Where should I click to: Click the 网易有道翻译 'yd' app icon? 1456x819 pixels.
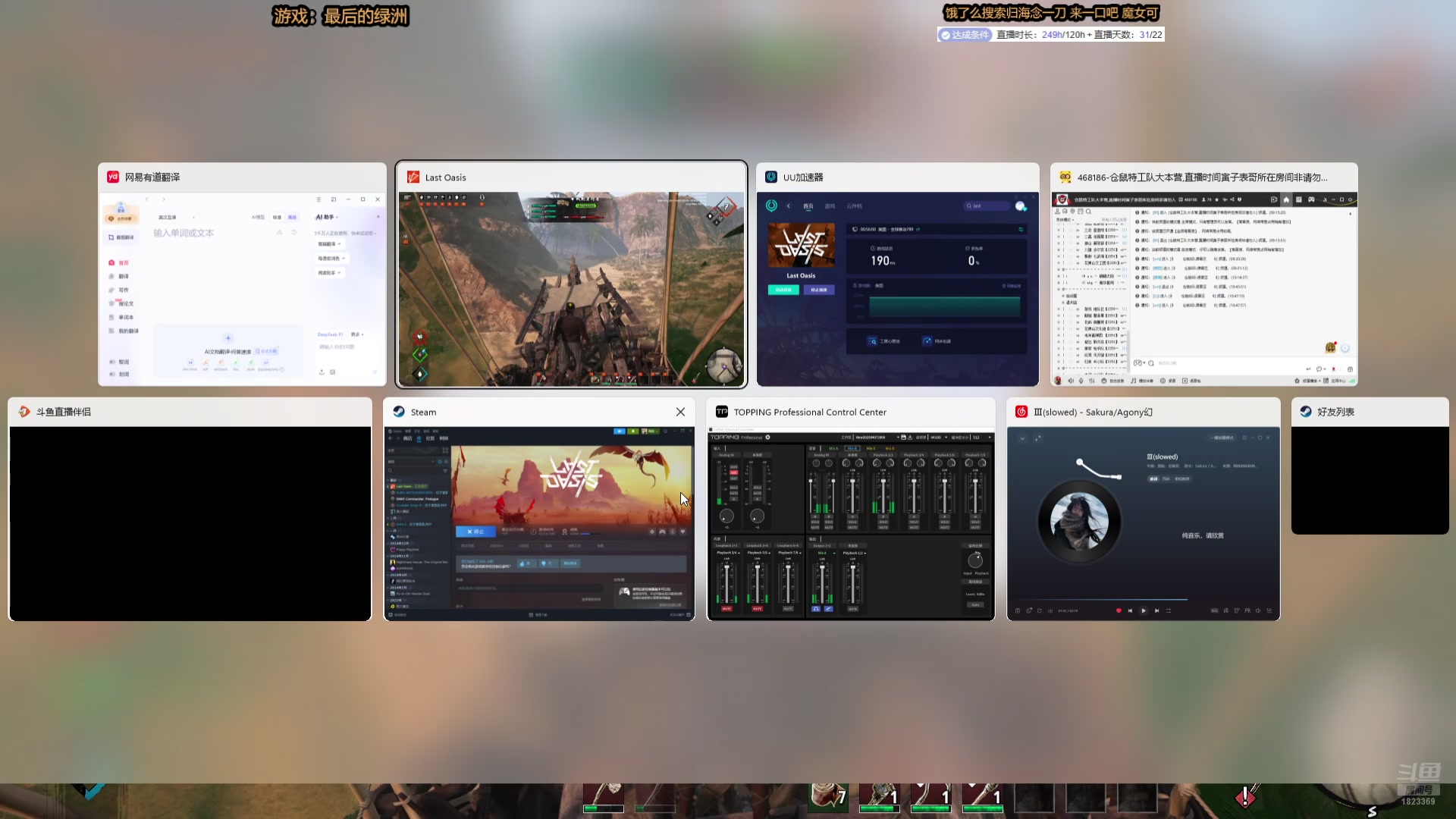[113, 177]
